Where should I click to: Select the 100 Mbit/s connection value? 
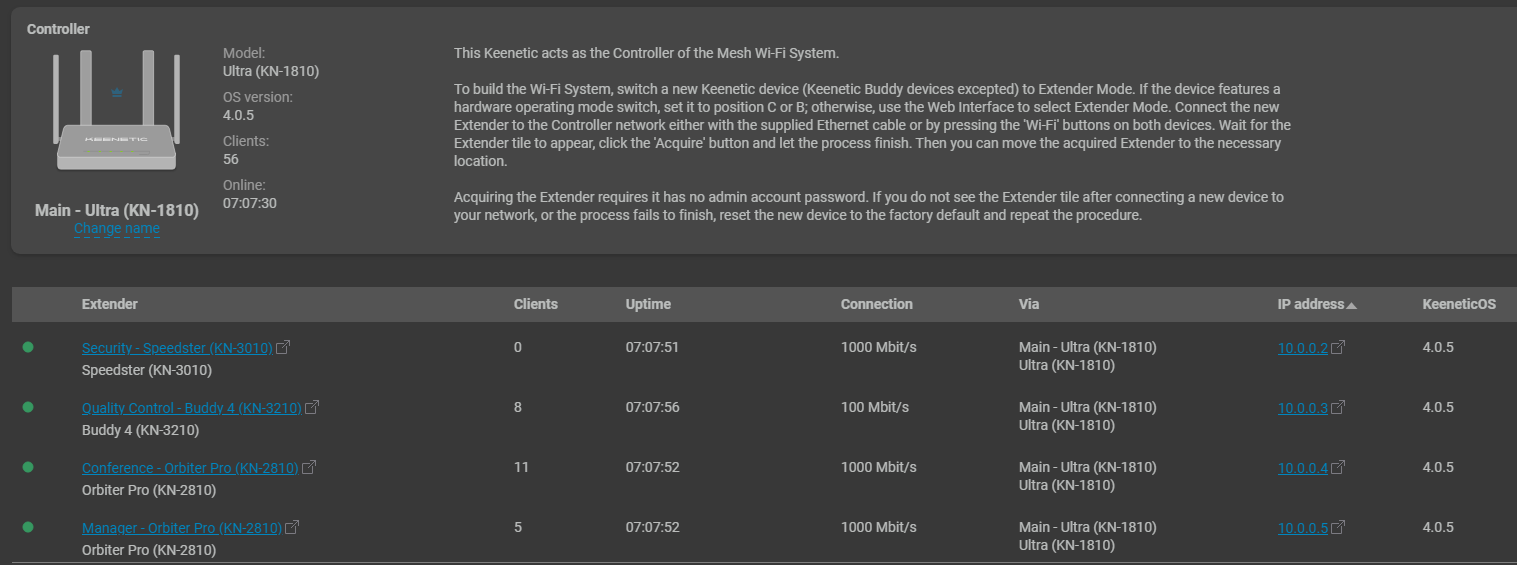(875, 407)
